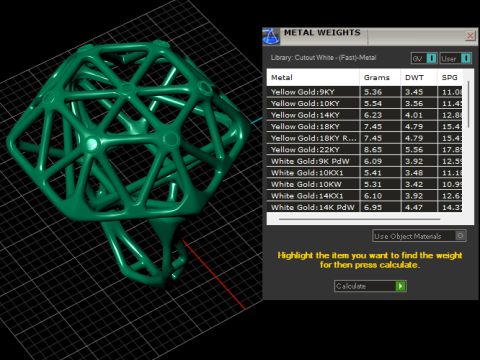480x360 pixels.
Task: Select the White Gold:10KW row
Action: coord(364,184)
